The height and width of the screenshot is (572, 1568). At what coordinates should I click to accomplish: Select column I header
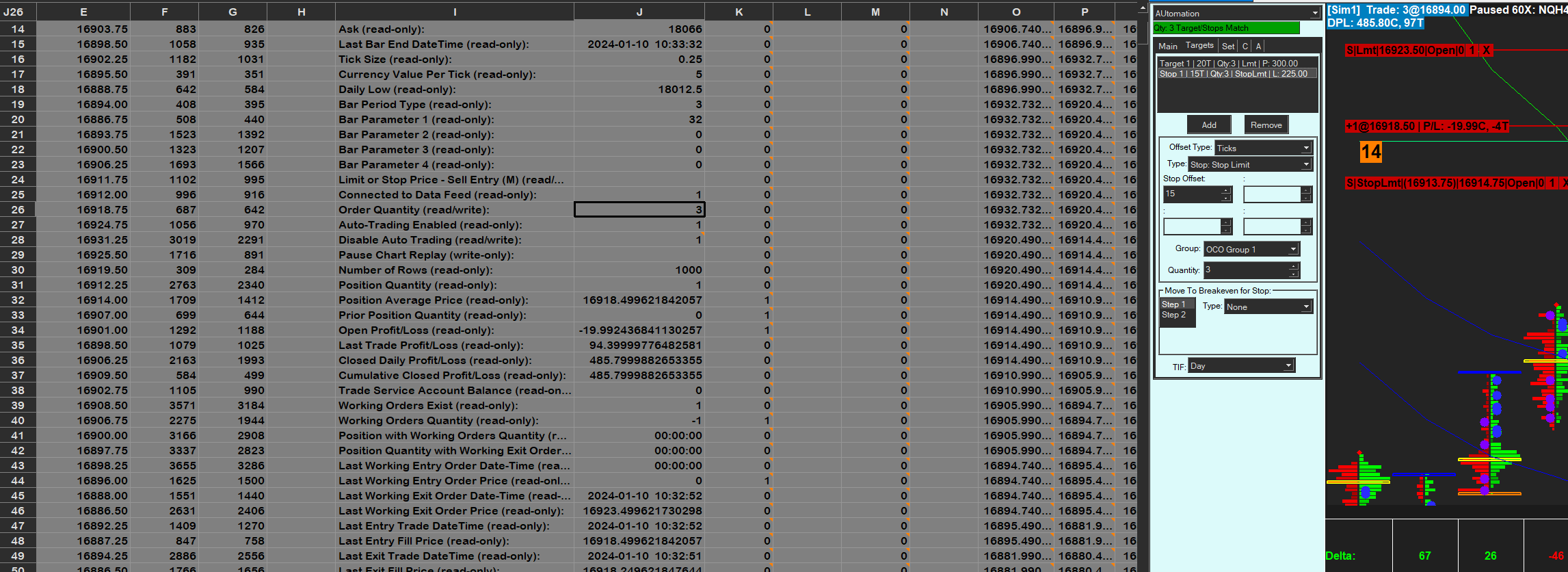[x=455, y=12]
